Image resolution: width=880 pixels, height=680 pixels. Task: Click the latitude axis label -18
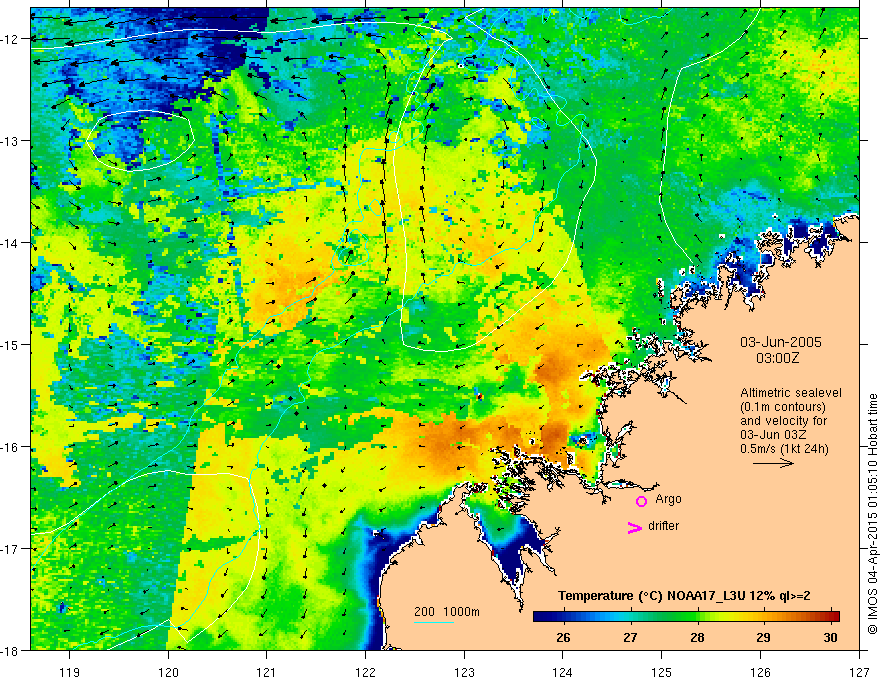[11, 650]
